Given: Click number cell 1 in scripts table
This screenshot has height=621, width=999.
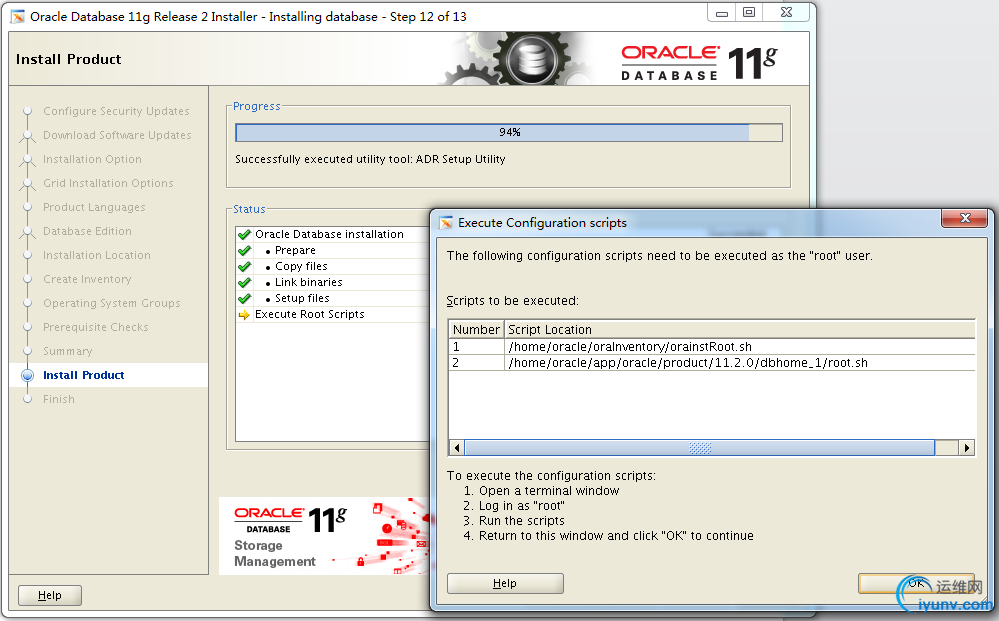Looking at the screenshot, I should (x=477, y=346).
